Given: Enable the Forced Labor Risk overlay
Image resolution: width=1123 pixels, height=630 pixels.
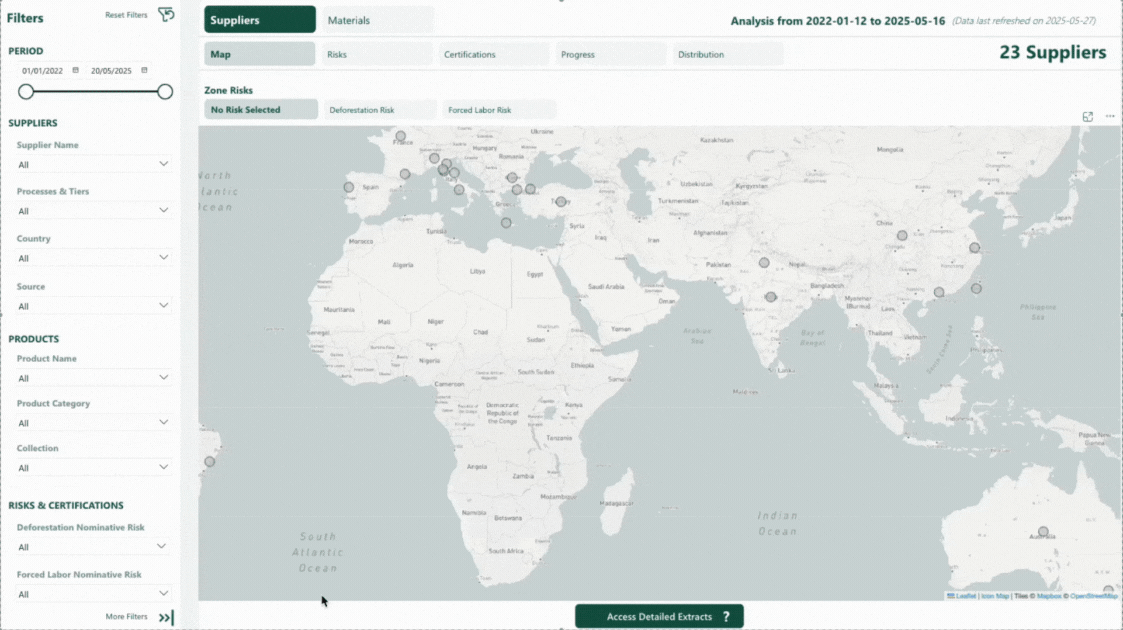Looking at the screenshot, I should coord(498,110).
